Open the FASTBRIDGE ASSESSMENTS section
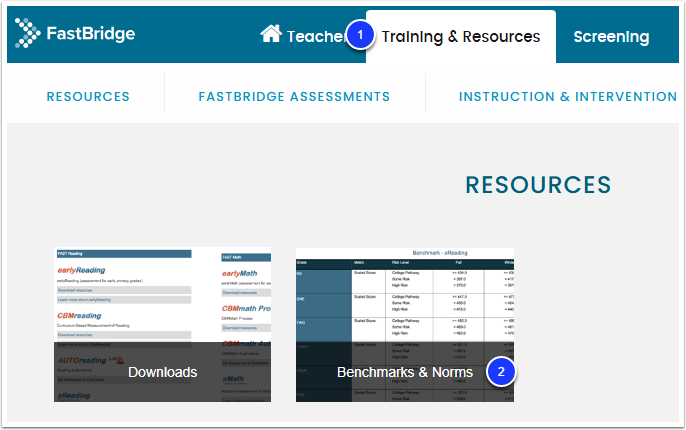Viewport: 686px width, 430px height. point(294,97)
